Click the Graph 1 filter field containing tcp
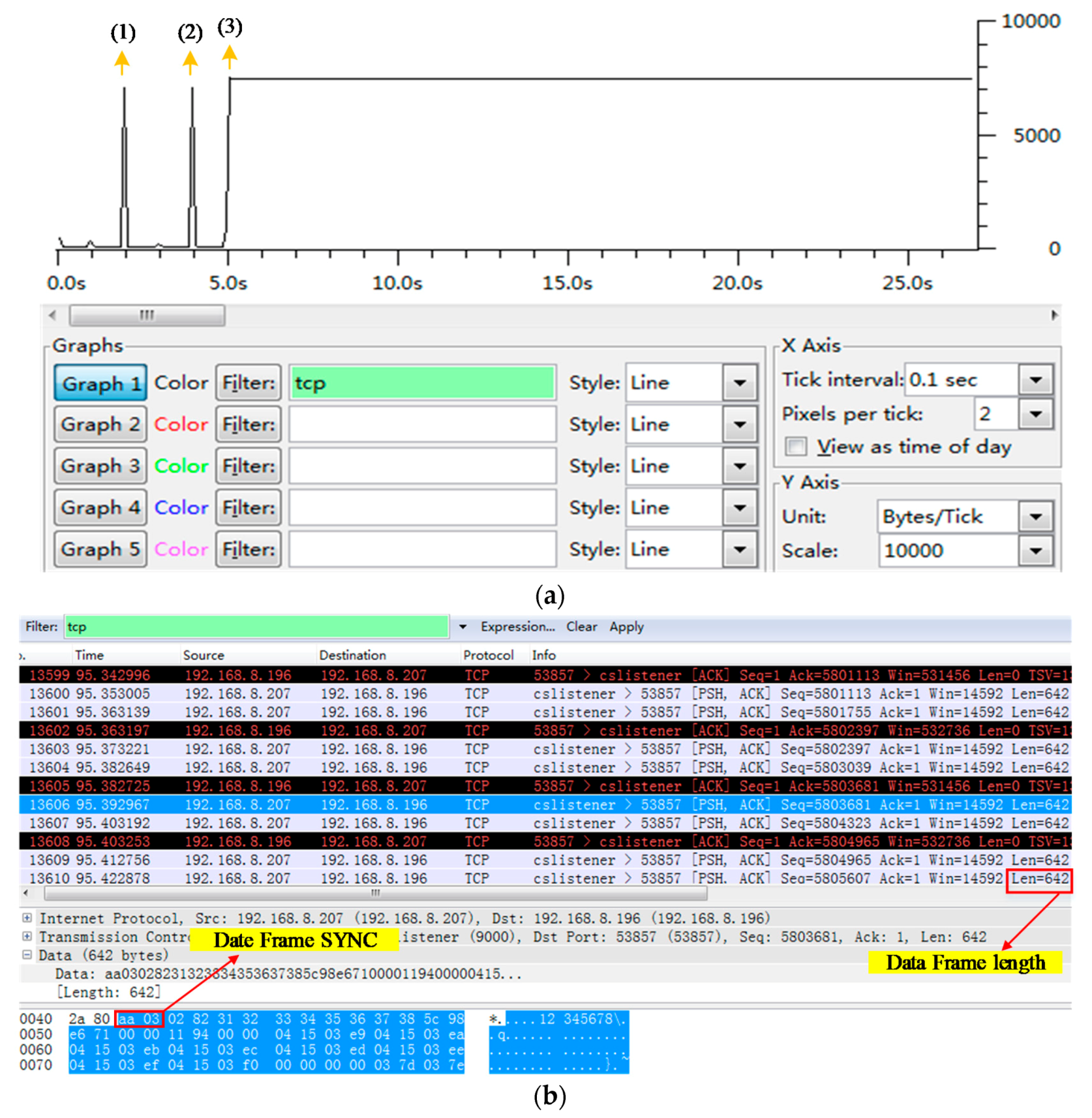This screenshot has width=1092, height=1118. pyautogui.click(x=423, y=383)
